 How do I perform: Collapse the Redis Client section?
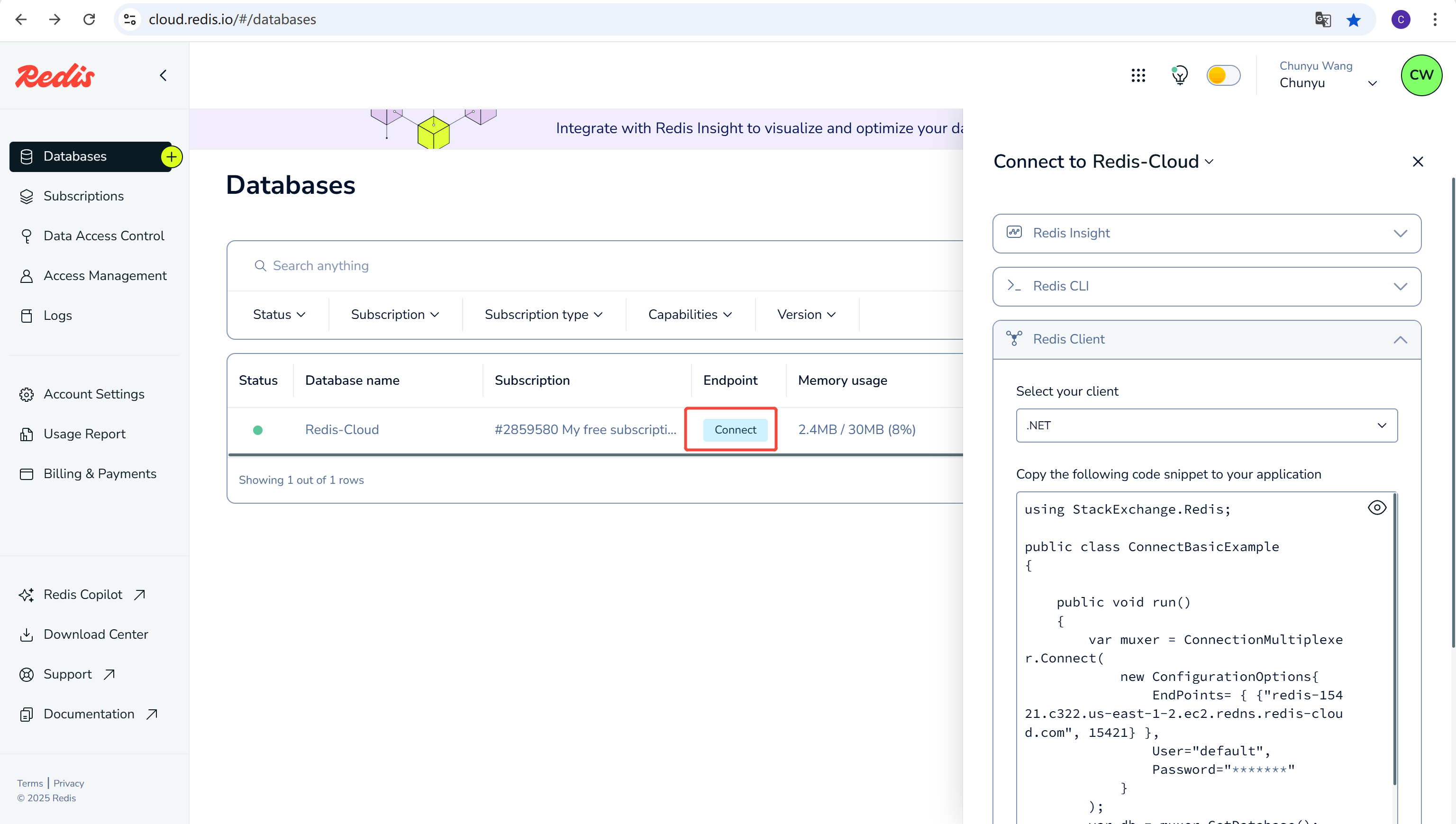click(x=1206, y=340)
